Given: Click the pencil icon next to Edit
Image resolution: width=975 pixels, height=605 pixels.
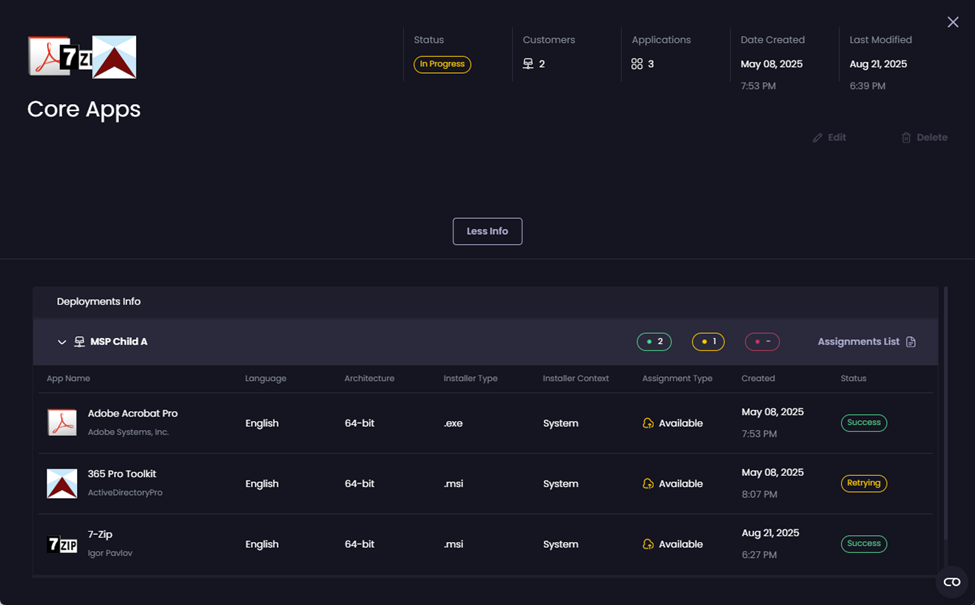Looking at the screenshot, I should pos(817,138).
